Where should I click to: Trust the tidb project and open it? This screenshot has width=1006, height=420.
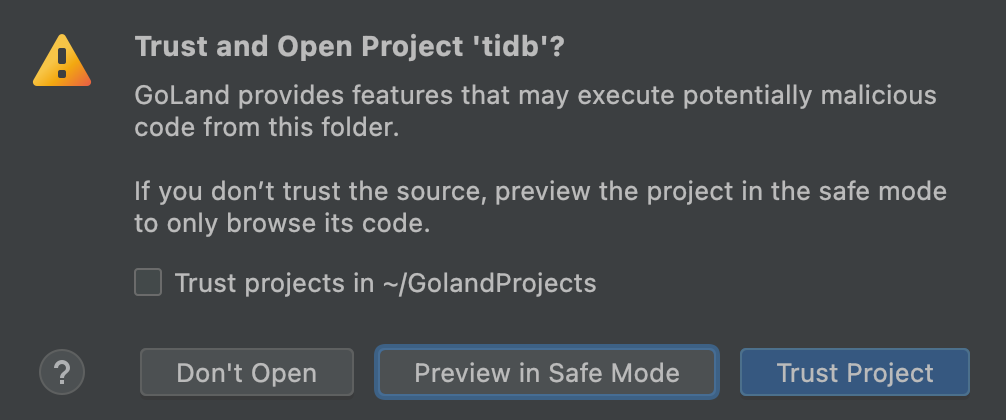pyautogui.click(x=854, y=373)
